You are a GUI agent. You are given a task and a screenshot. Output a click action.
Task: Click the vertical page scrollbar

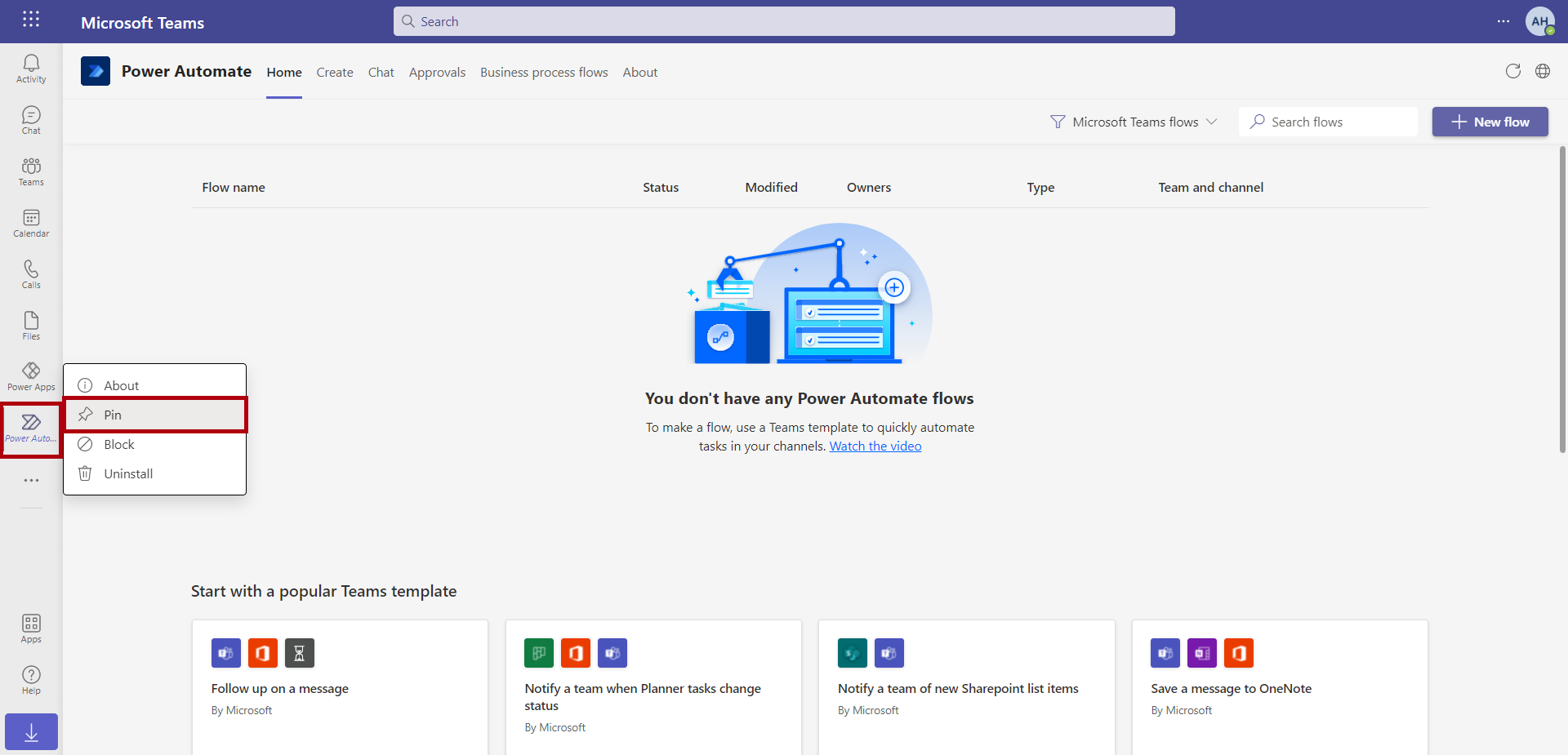coord(1562,300)
